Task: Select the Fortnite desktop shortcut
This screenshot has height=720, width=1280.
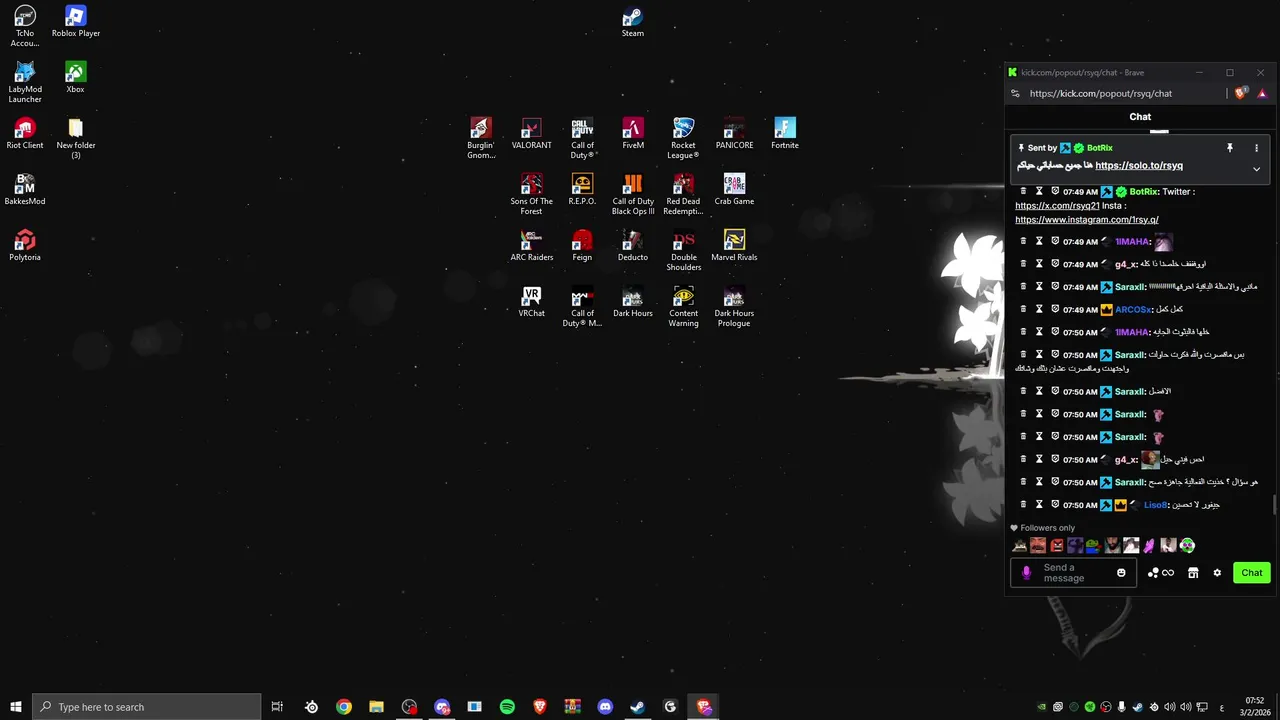Action: 785,134
